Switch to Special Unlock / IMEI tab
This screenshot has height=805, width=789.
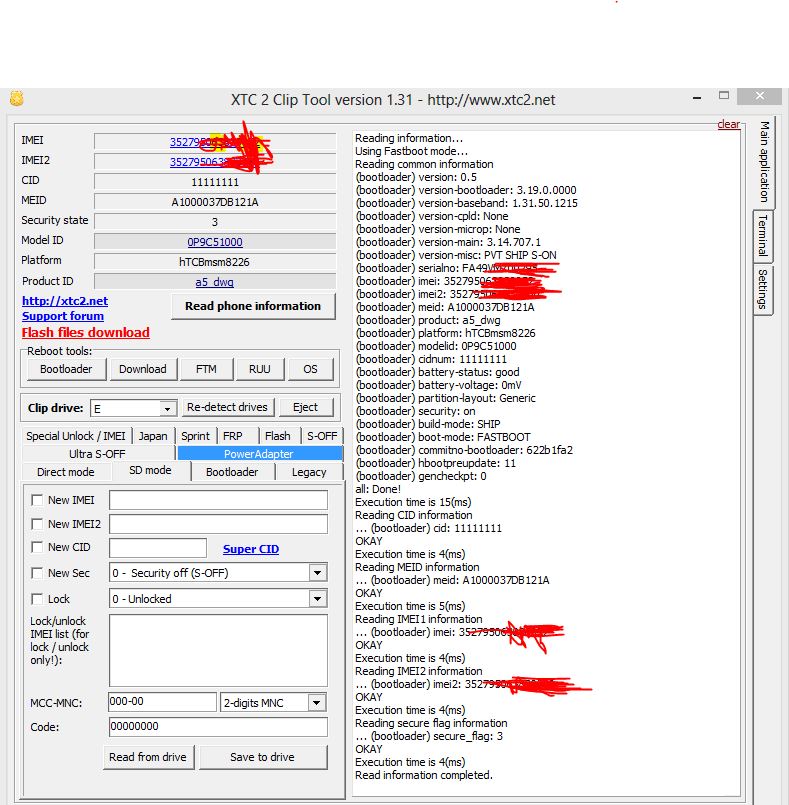coord(76,436)
